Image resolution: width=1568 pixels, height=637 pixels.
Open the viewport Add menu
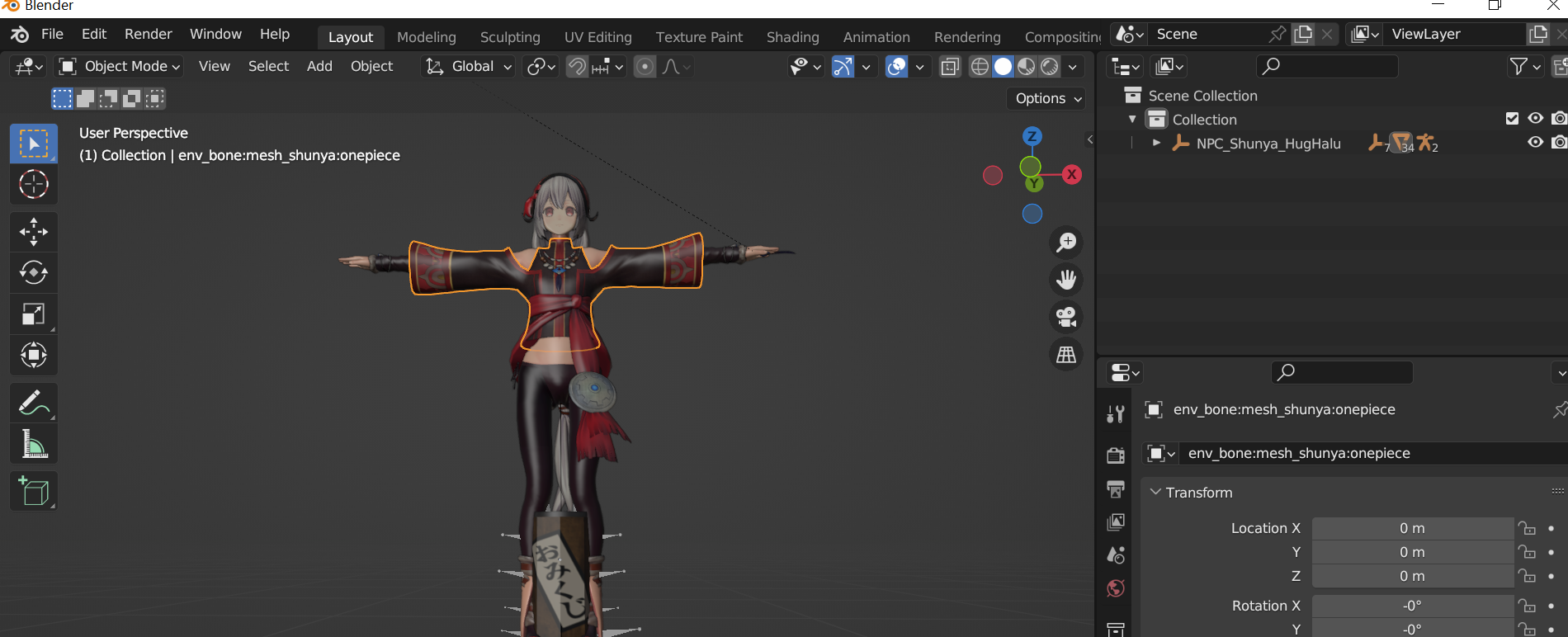[x=319, y=66]
